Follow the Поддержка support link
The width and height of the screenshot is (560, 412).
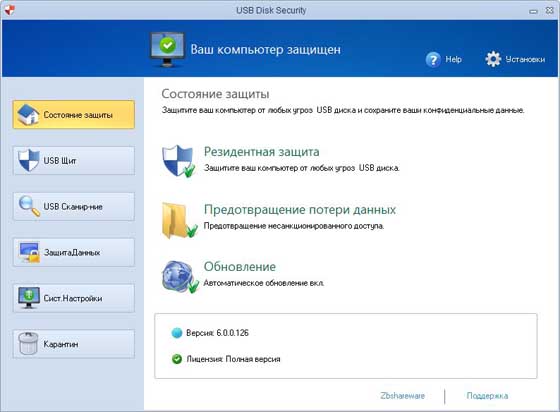point(487,396)
